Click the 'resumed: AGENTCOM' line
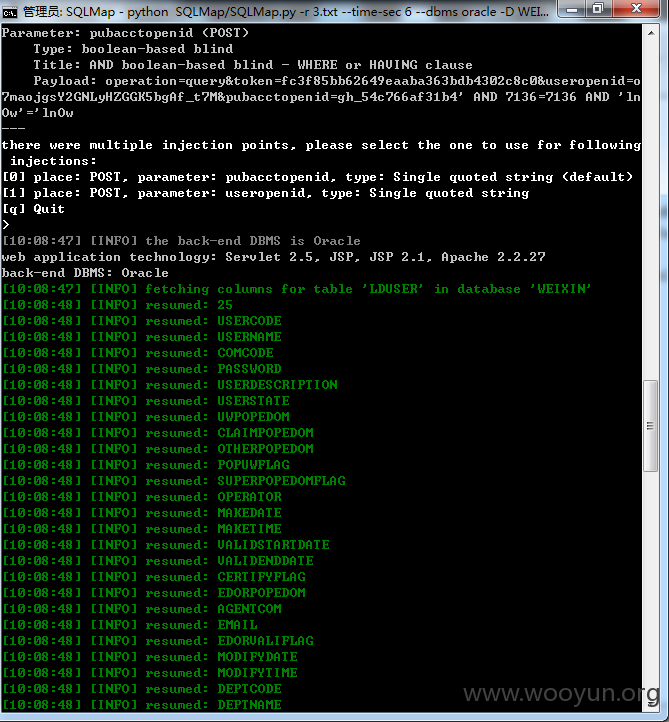The height and width of the screenshot is (722, 669). pos(142,609)
